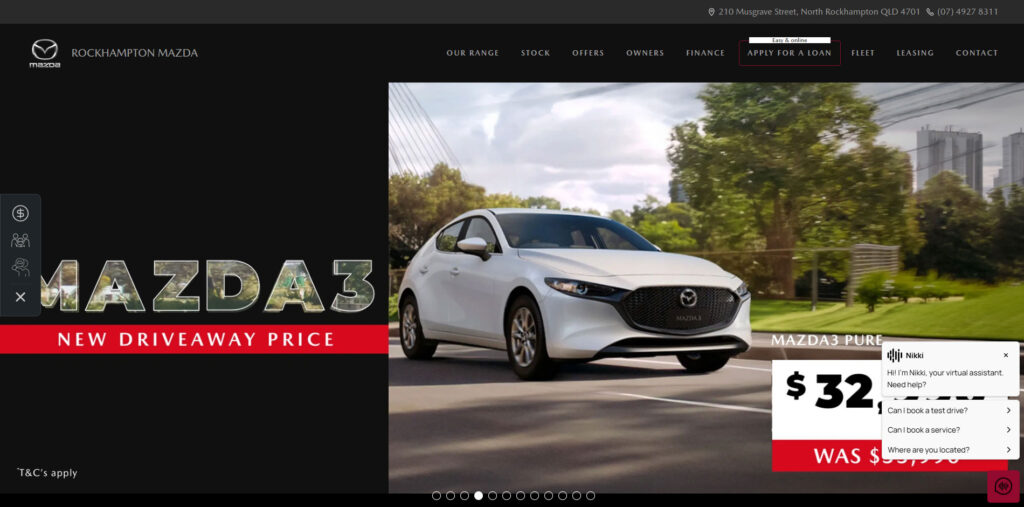Image resolution: width=1024 pixels, height=507 pixels.
Task: Open the Fleet menu item
Action: coord(863,53)
